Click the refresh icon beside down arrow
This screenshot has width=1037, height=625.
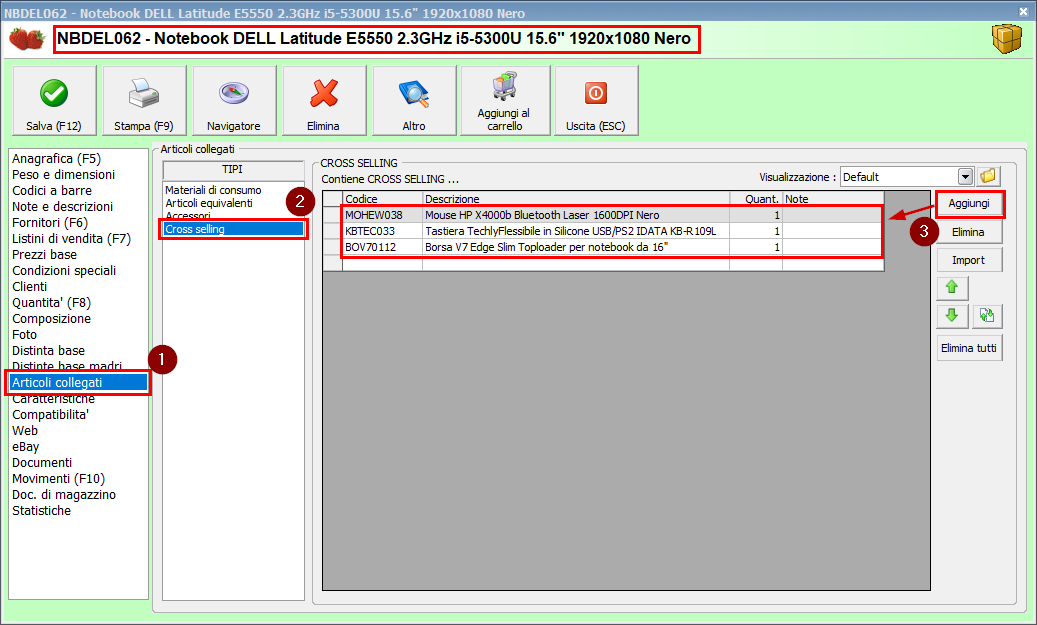pos(987,316)
